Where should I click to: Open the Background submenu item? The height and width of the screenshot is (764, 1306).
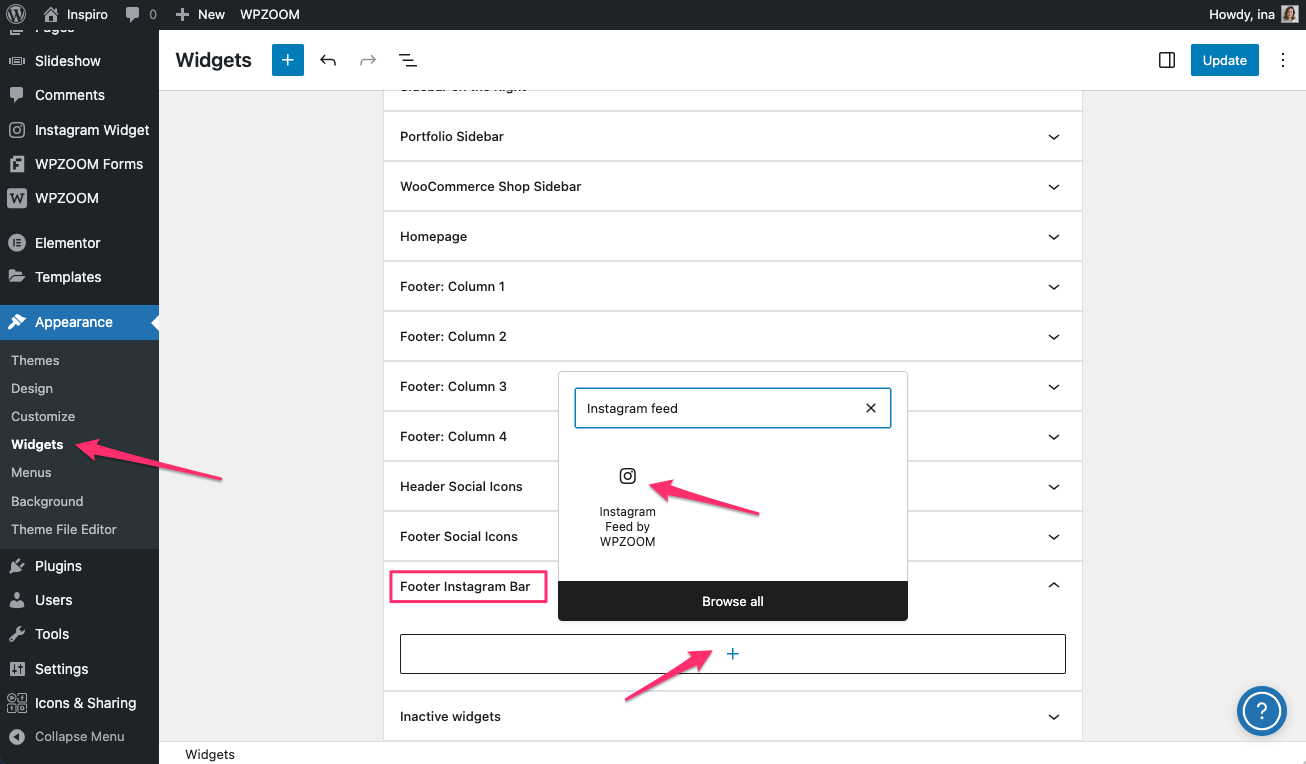point(47,501)
